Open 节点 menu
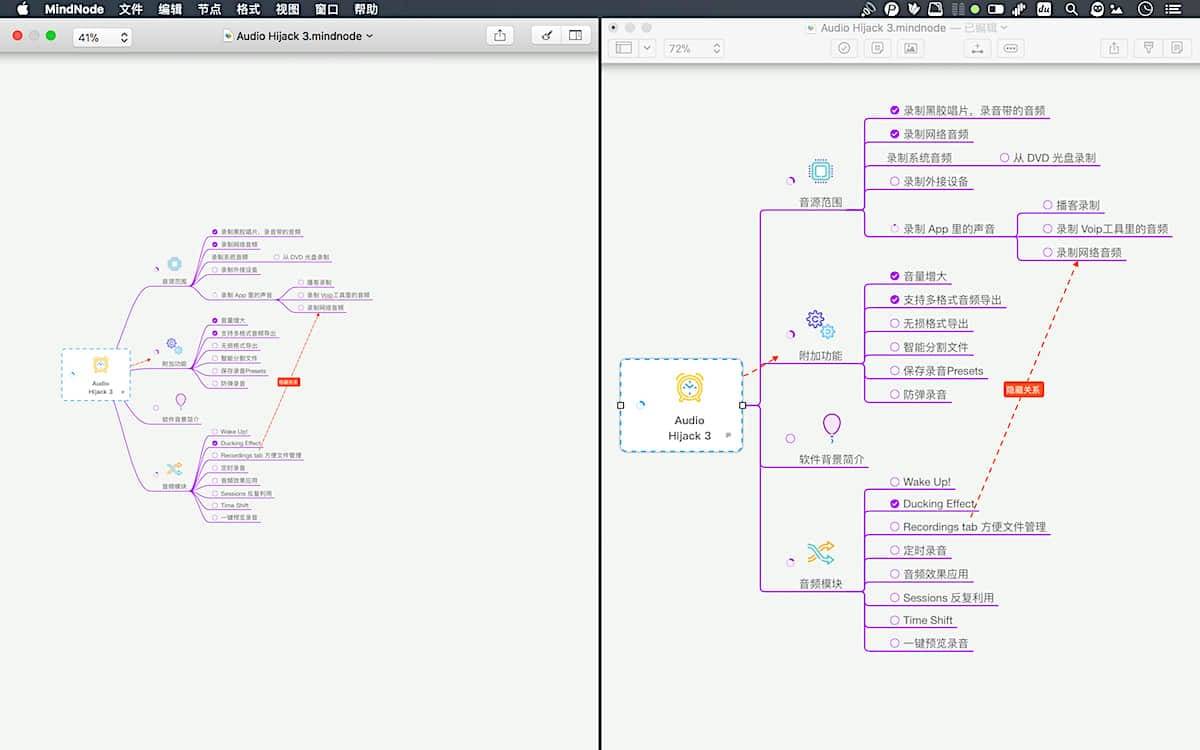This screenshot has width=1200, height=750. click(x=209, y=9)
